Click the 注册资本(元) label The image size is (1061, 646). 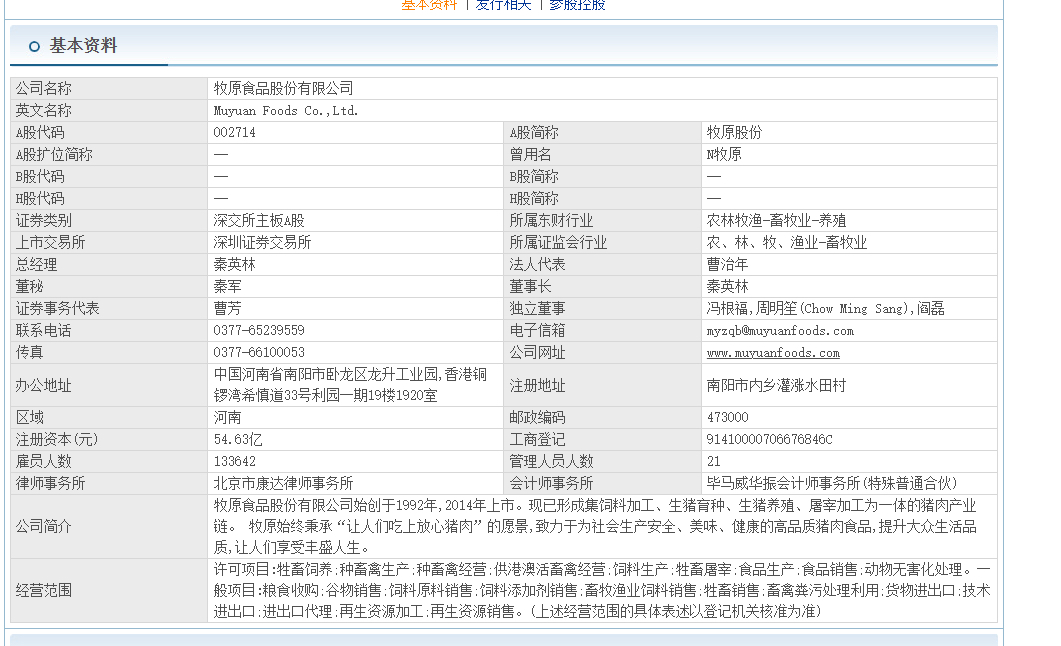(x=57, y=440)
